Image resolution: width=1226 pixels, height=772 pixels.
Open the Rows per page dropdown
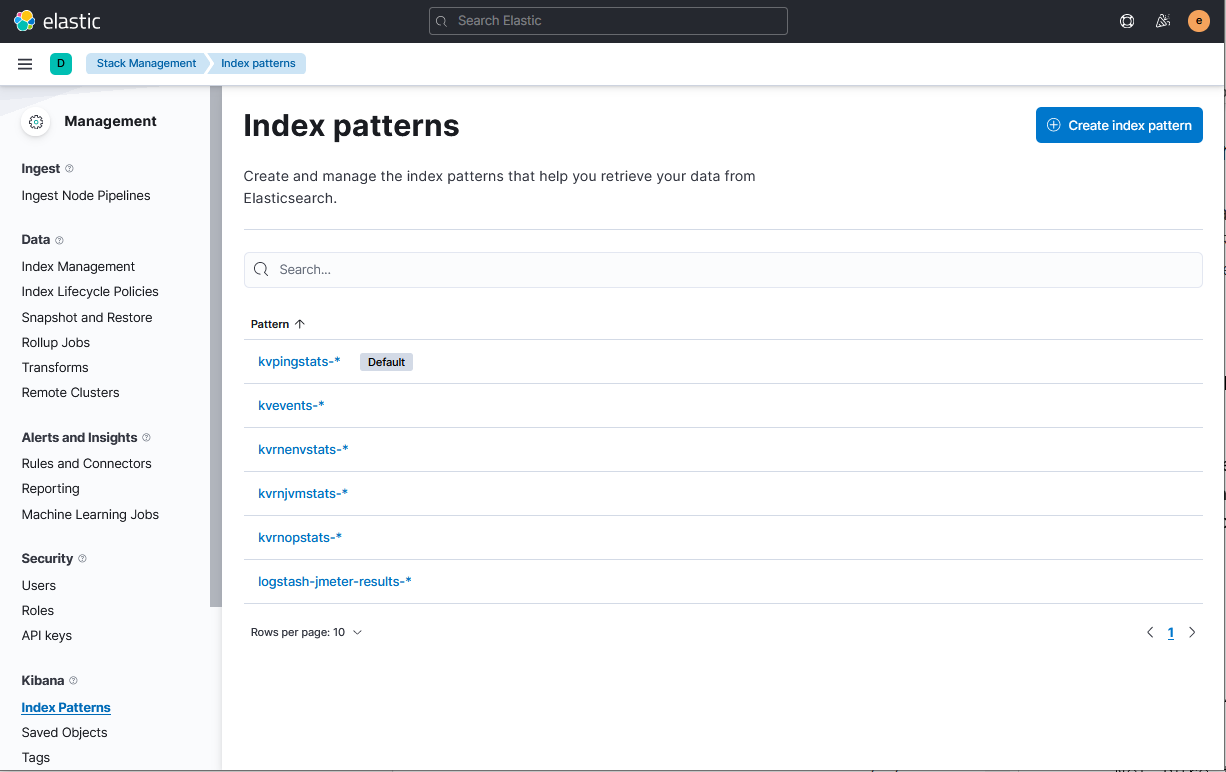306,632
